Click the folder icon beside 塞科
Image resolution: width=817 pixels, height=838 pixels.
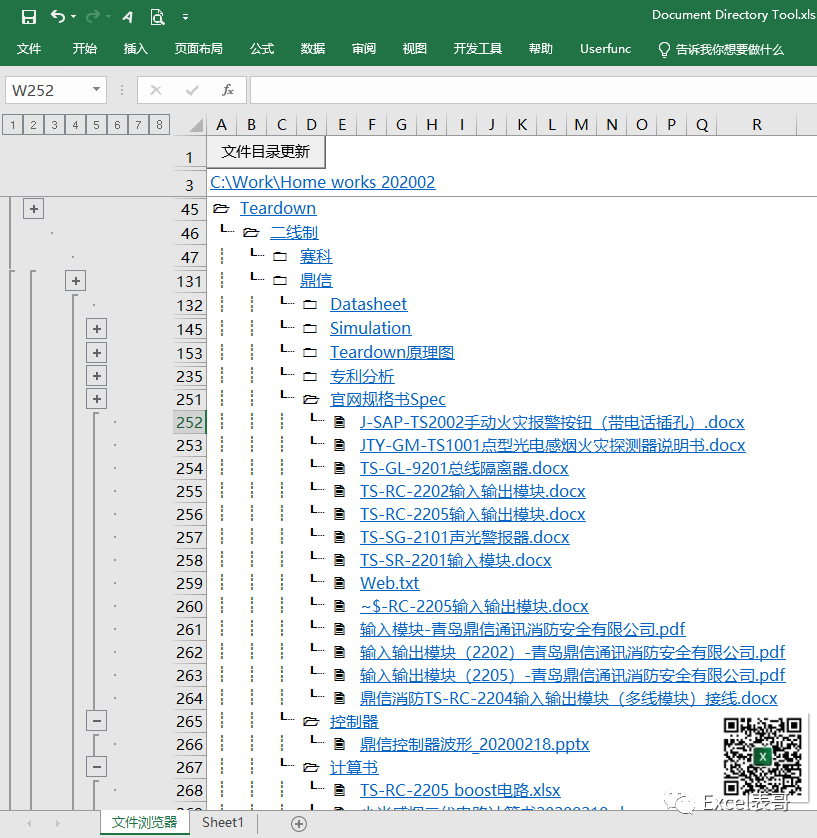(280, 257)
